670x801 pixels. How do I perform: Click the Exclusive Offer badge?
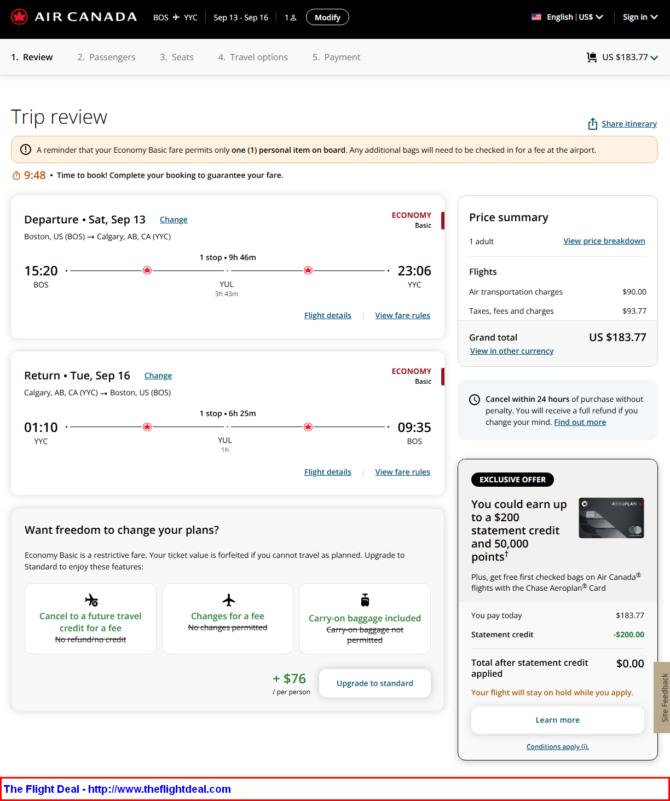[512, 480]
